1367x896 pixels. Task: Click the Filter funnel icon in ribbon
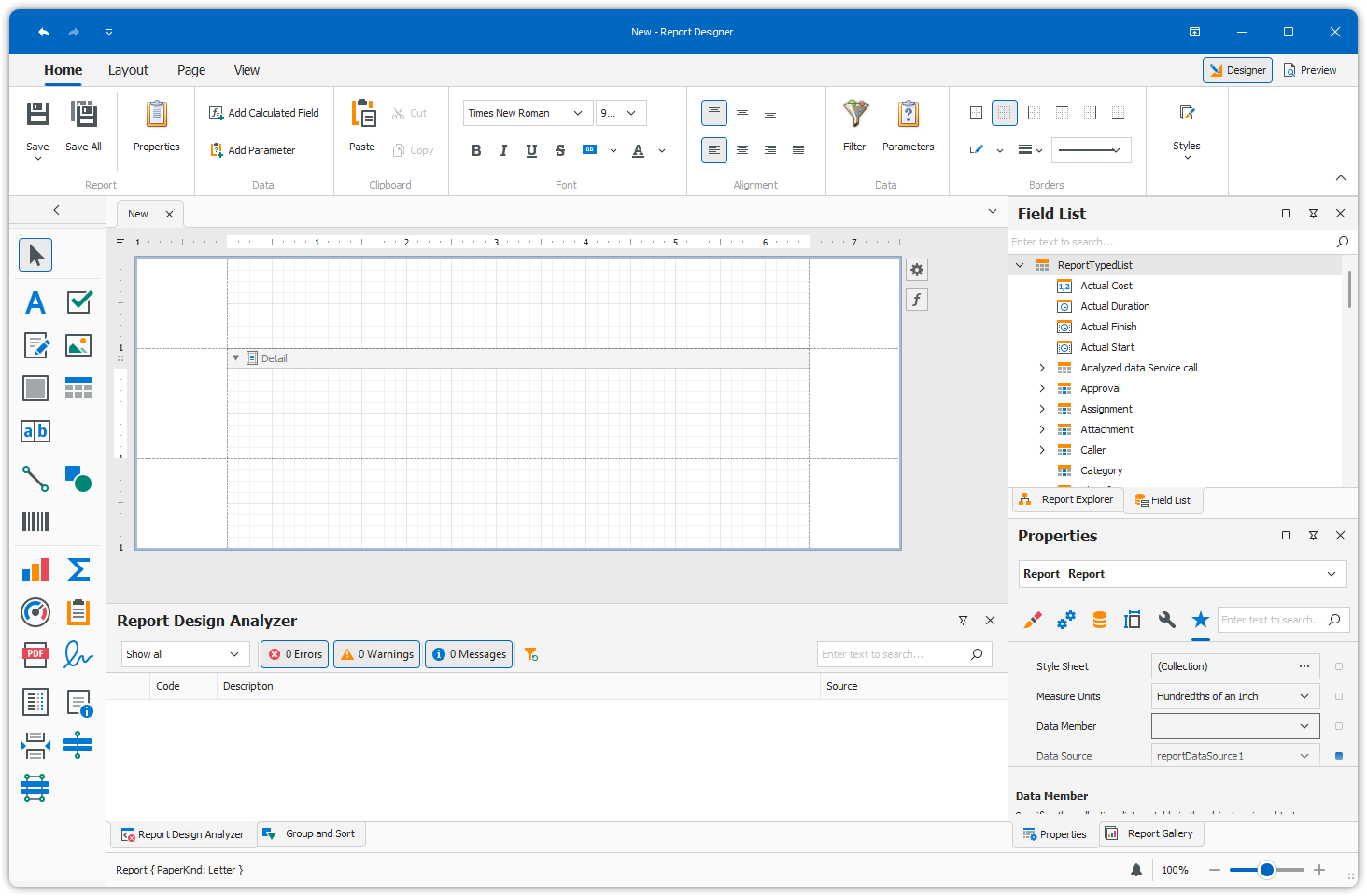click(854, 115)
